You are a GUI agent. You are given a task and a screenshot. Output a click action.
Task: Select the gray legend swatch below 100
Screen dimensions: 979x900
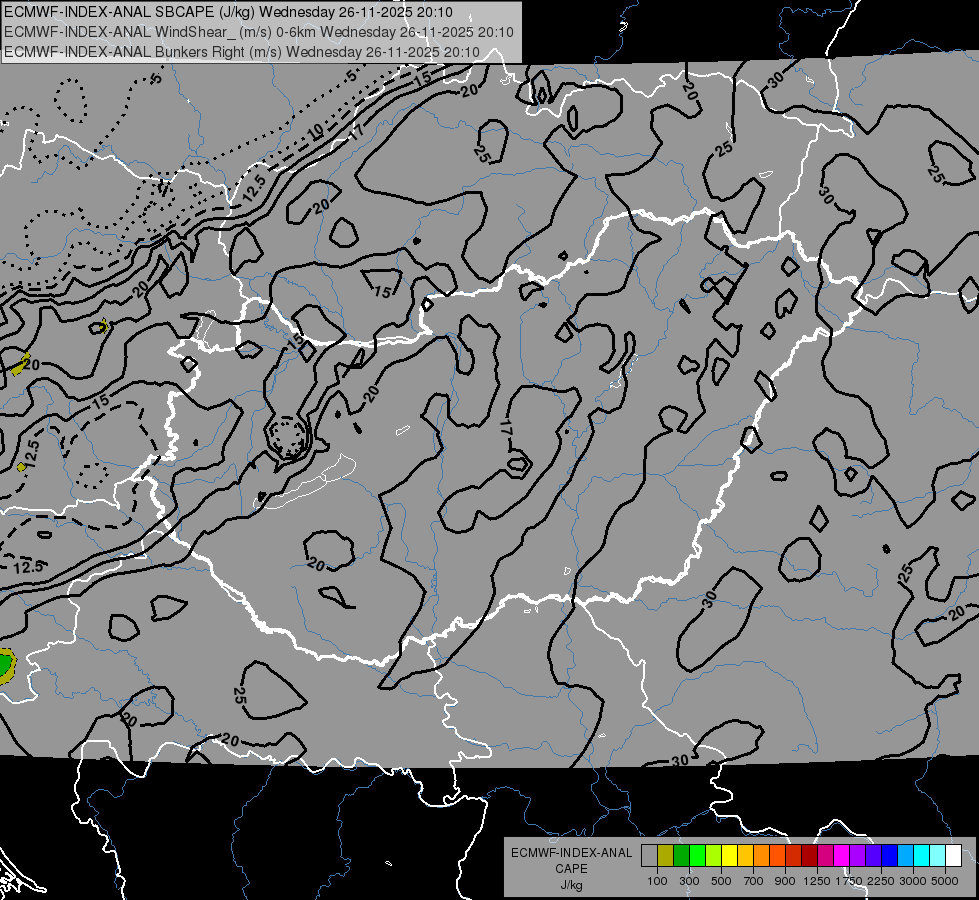coord(649,856)
